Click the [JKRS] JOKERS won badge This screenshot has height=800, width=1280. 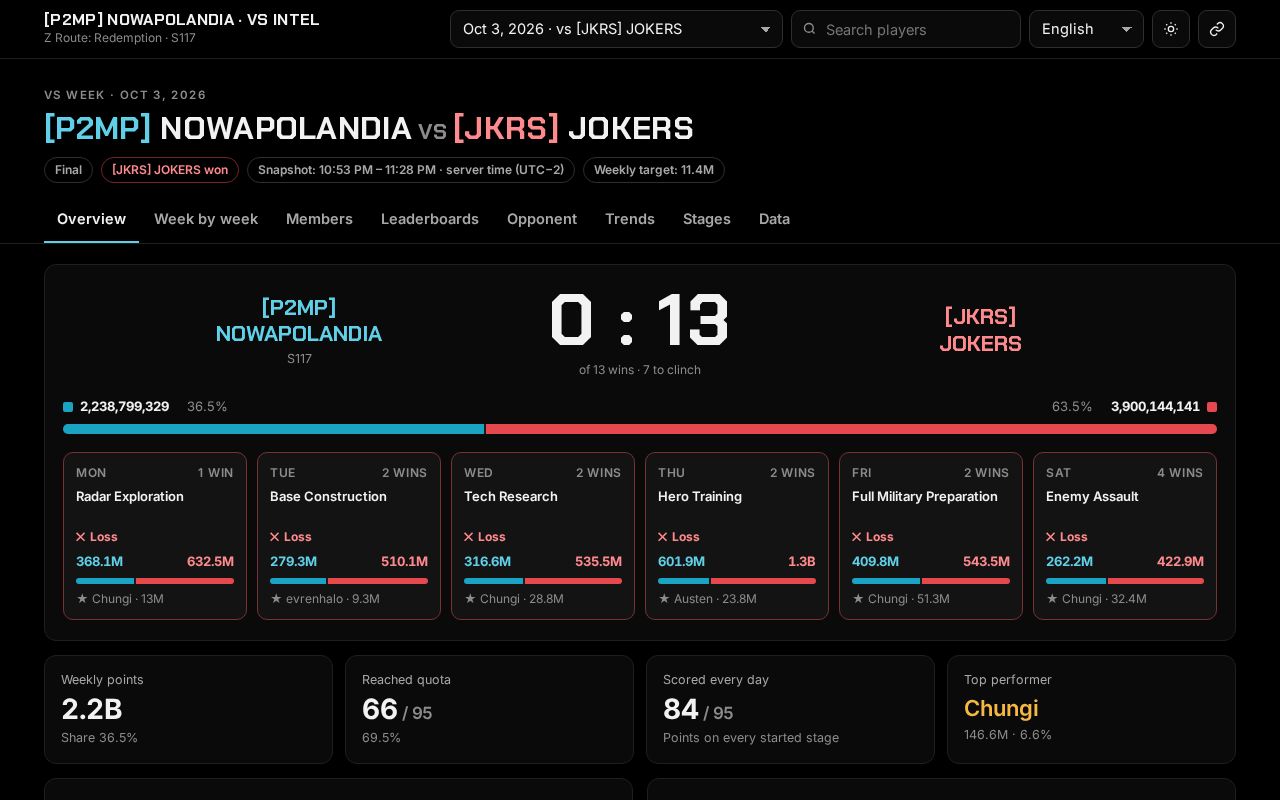(x=170, y=170)
